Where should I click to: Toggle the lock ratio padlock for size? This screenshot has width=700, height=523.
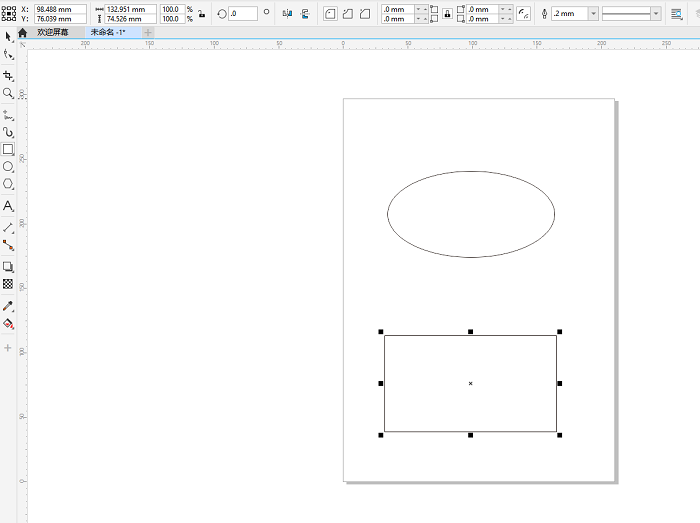tap(201, 14)
